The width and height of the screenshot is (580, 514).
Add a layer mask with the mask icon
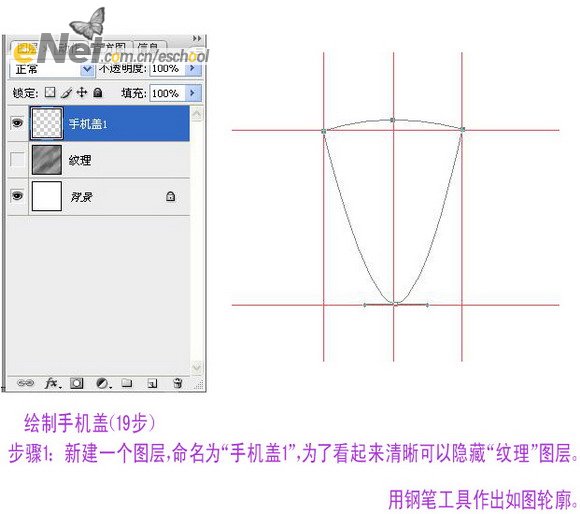(x=77, y=383)
